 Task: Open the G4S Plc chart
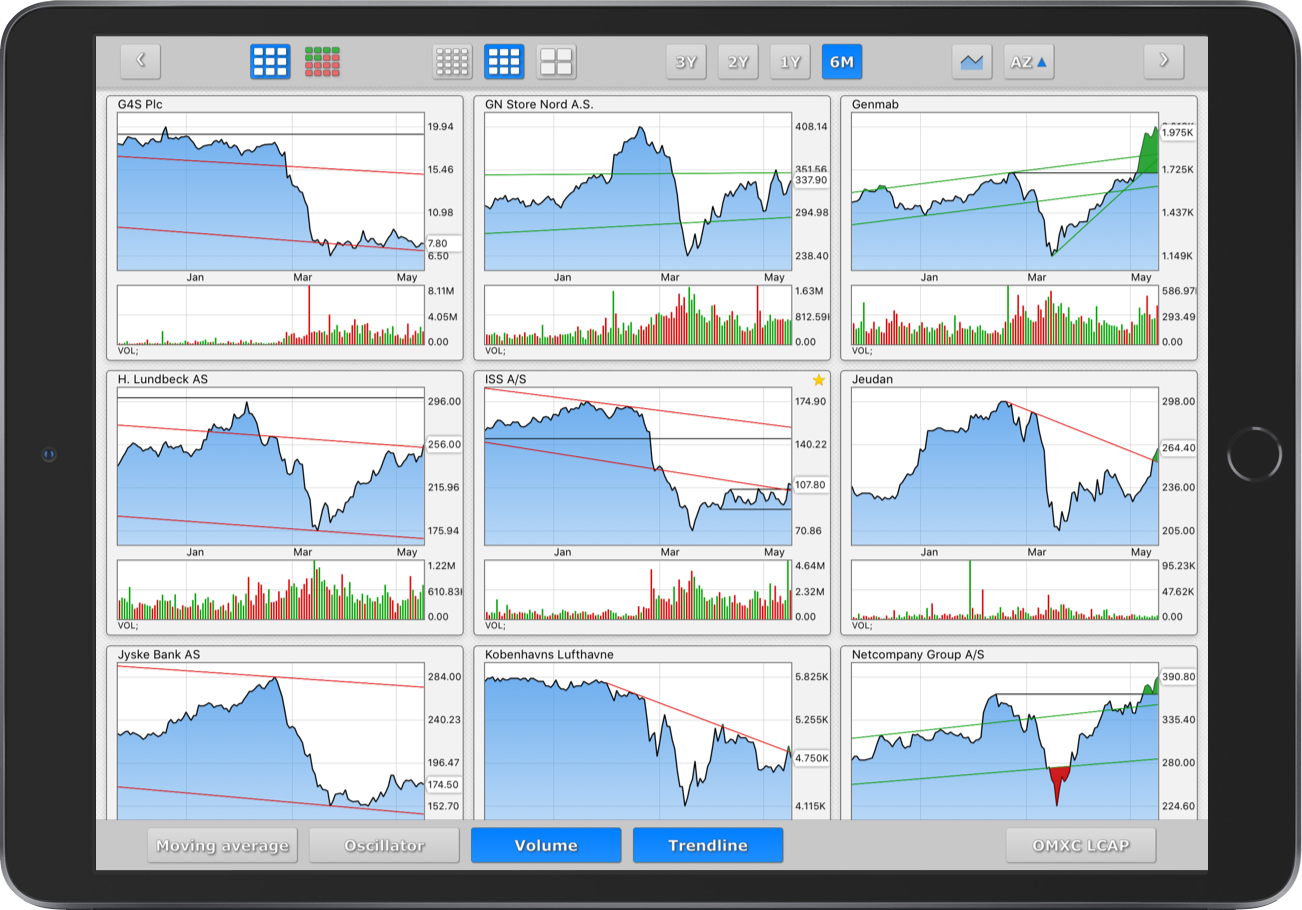[x=271, y=191]
